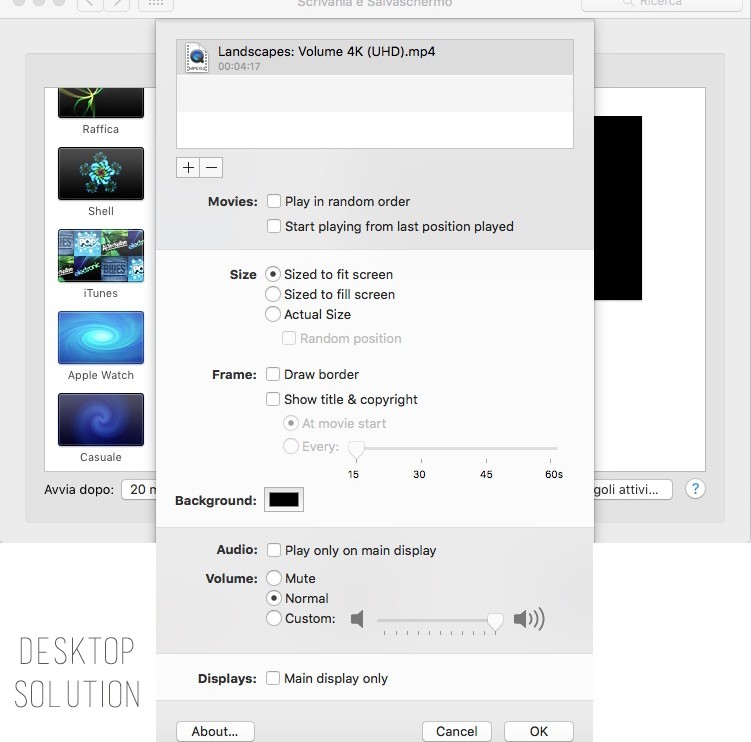Click the QuickTime movie file icon
Image resolution: width=751 pixels, height=742 pixels.
pos(197,57)
